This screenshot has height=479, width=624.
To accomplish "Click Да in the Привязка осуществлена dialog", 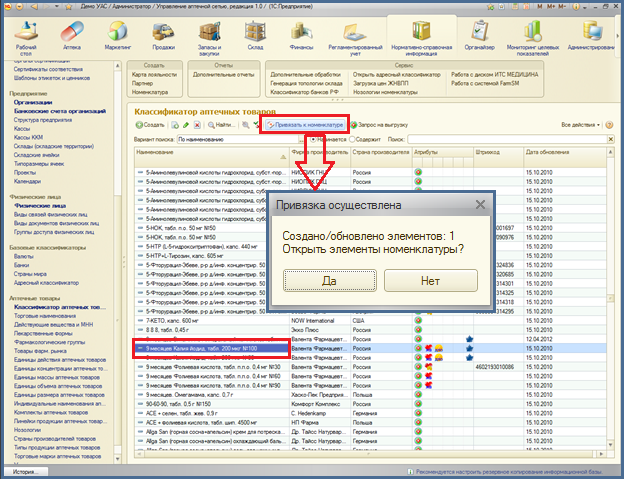I will point(330,281).
